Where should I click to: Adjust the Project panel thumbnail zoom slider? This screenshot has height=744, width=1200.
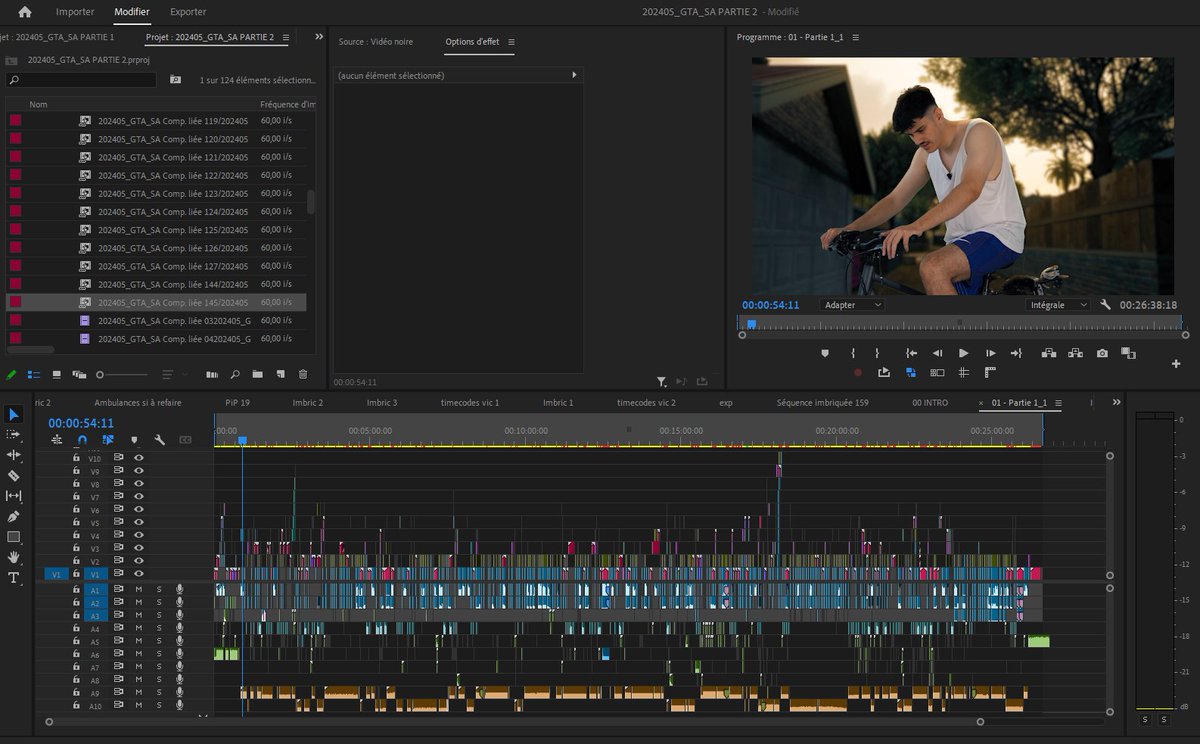tap(122, 374)
